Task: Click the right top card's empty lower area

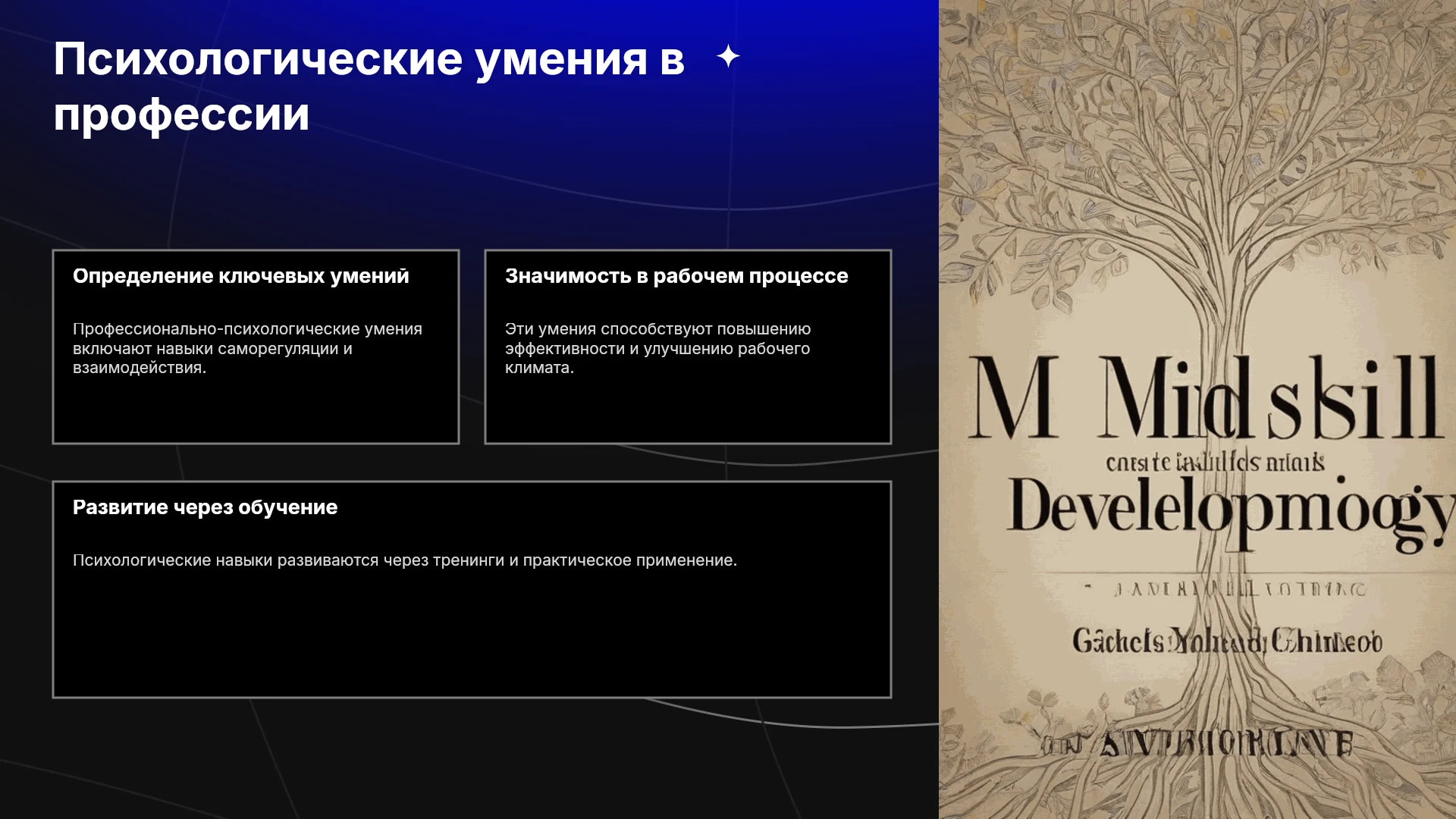Action: click(688, 409)
